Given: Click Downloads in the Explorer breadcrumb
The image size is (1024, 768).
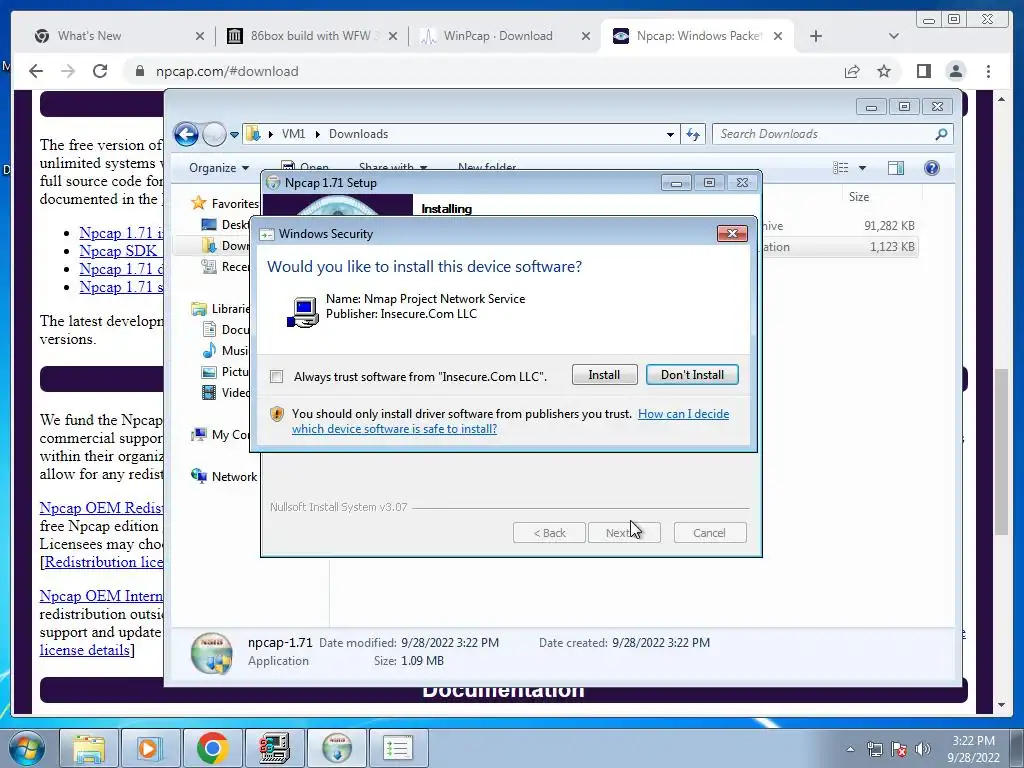Looking at the screenshot, I should pyautogui.click(x=358, y=134).
